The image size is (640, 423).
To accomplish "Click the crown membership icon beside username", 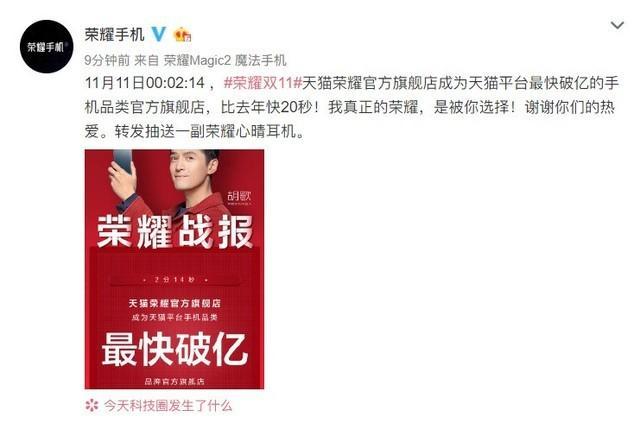I will 182,35.
